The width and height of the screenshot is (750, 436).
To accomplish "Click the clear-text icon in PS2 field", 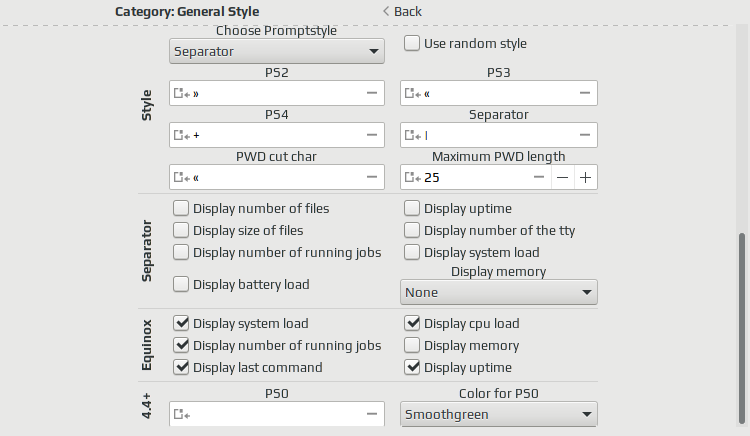I will tap(372, 93).
